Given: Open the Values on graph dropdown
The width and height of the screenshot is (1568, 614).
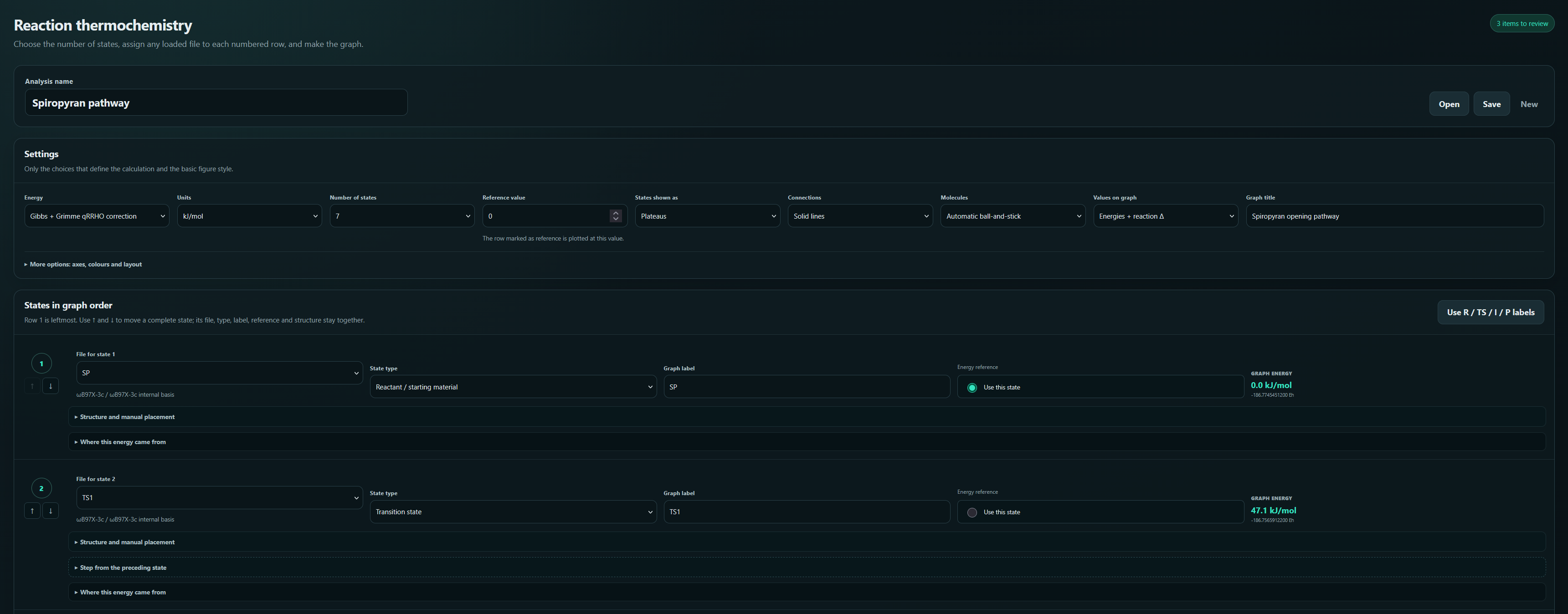Looking at the screenshot, I should pos(1165,216).
